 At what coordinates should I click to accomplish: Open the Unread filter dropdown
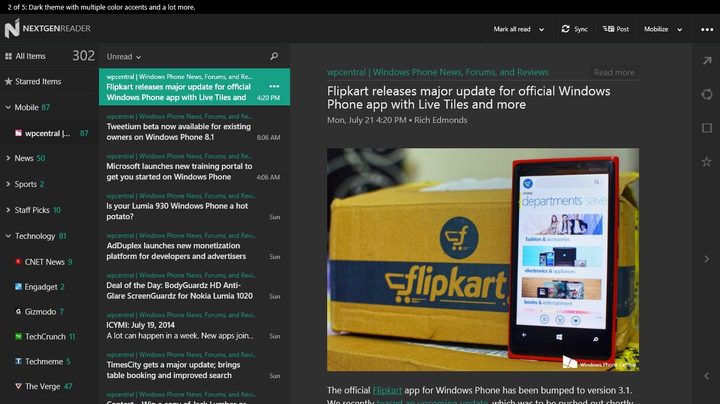124,56
